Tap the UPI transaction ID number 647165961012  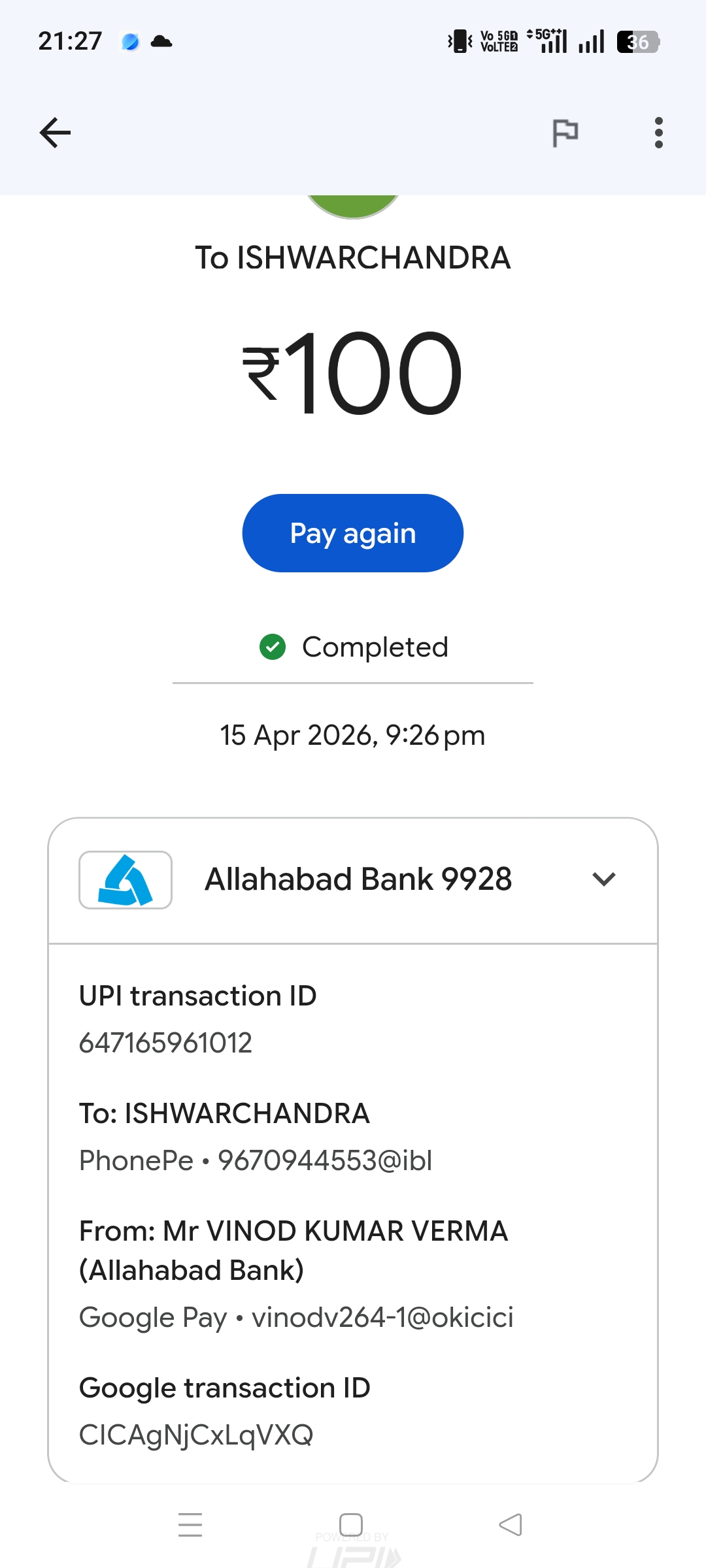[x=165, y=1043]
